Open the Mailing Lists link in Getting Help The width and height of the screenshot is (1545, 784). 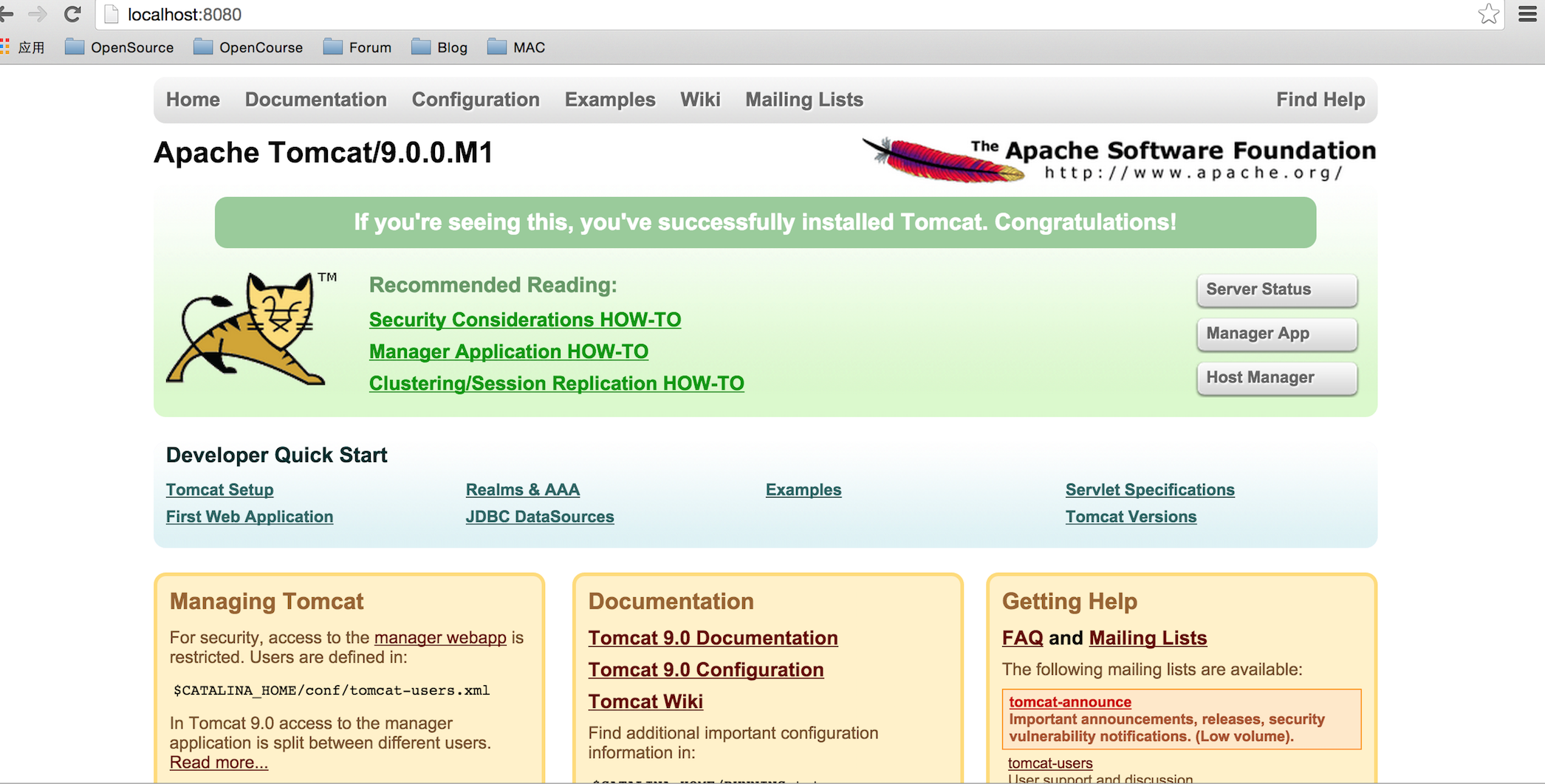pos(1148,638)
